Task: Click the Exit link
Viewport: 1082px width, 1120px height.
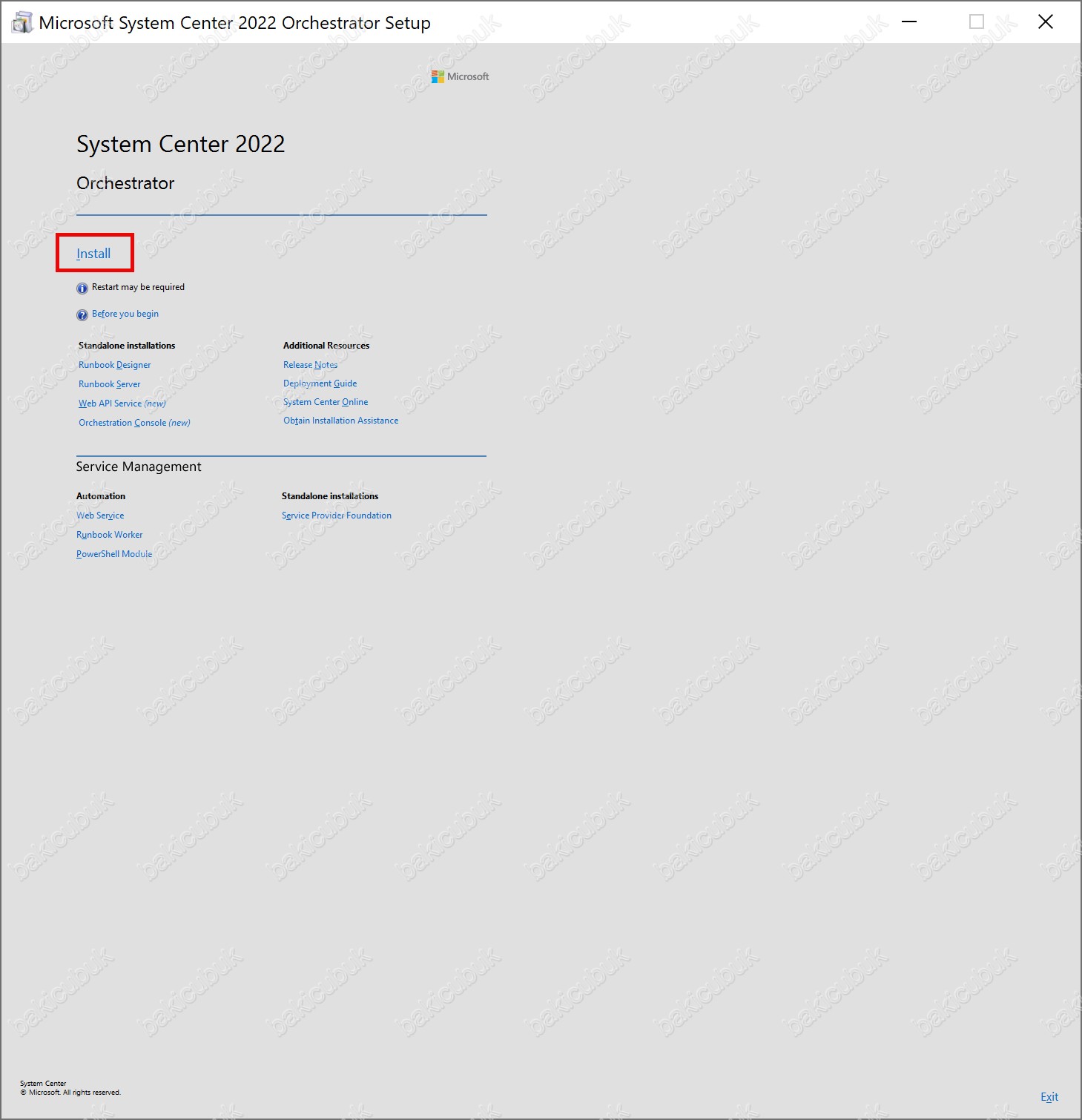Action: point(1049,1097)
